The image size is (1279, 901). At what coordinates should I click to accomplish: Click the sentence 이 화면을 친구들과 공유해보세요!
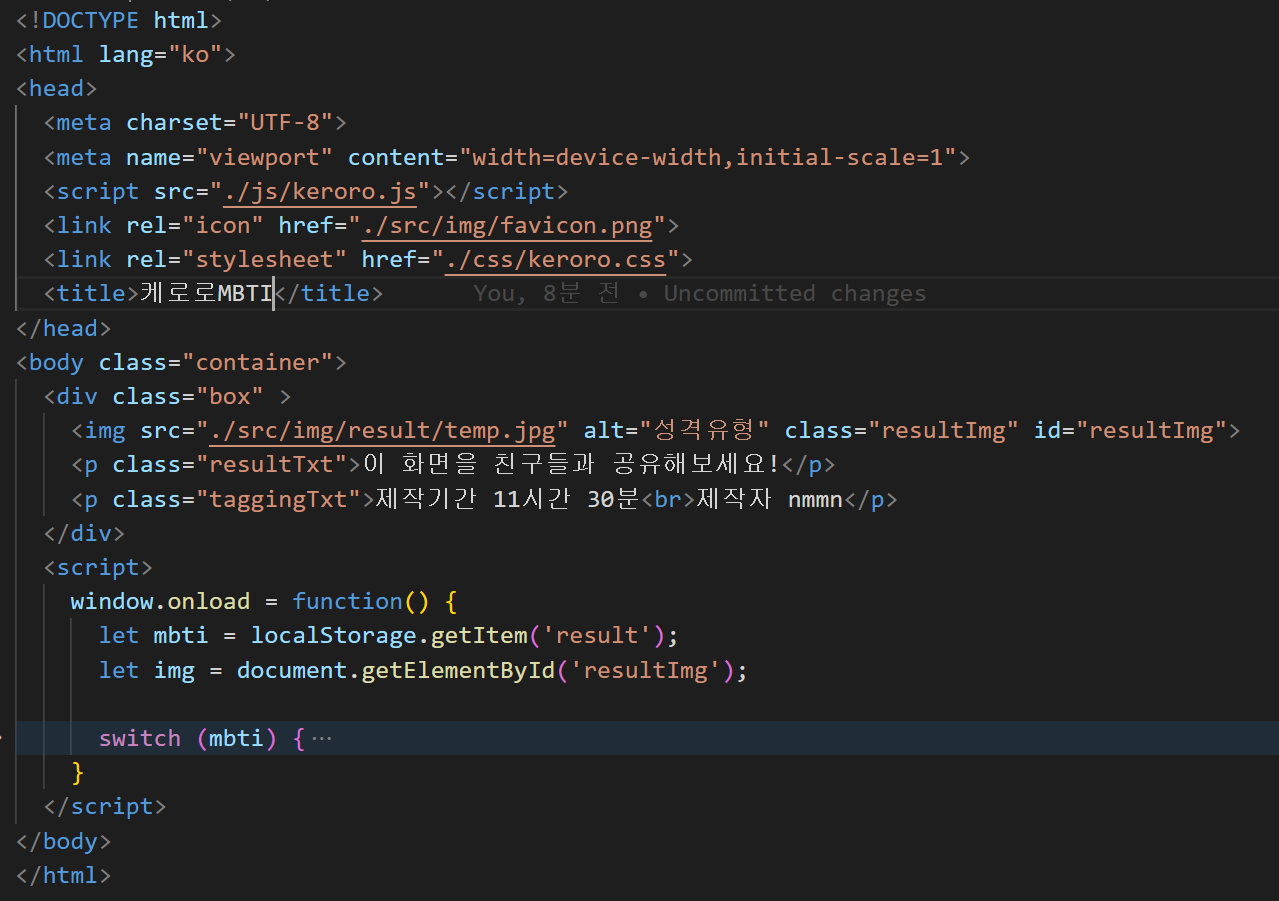569,464
